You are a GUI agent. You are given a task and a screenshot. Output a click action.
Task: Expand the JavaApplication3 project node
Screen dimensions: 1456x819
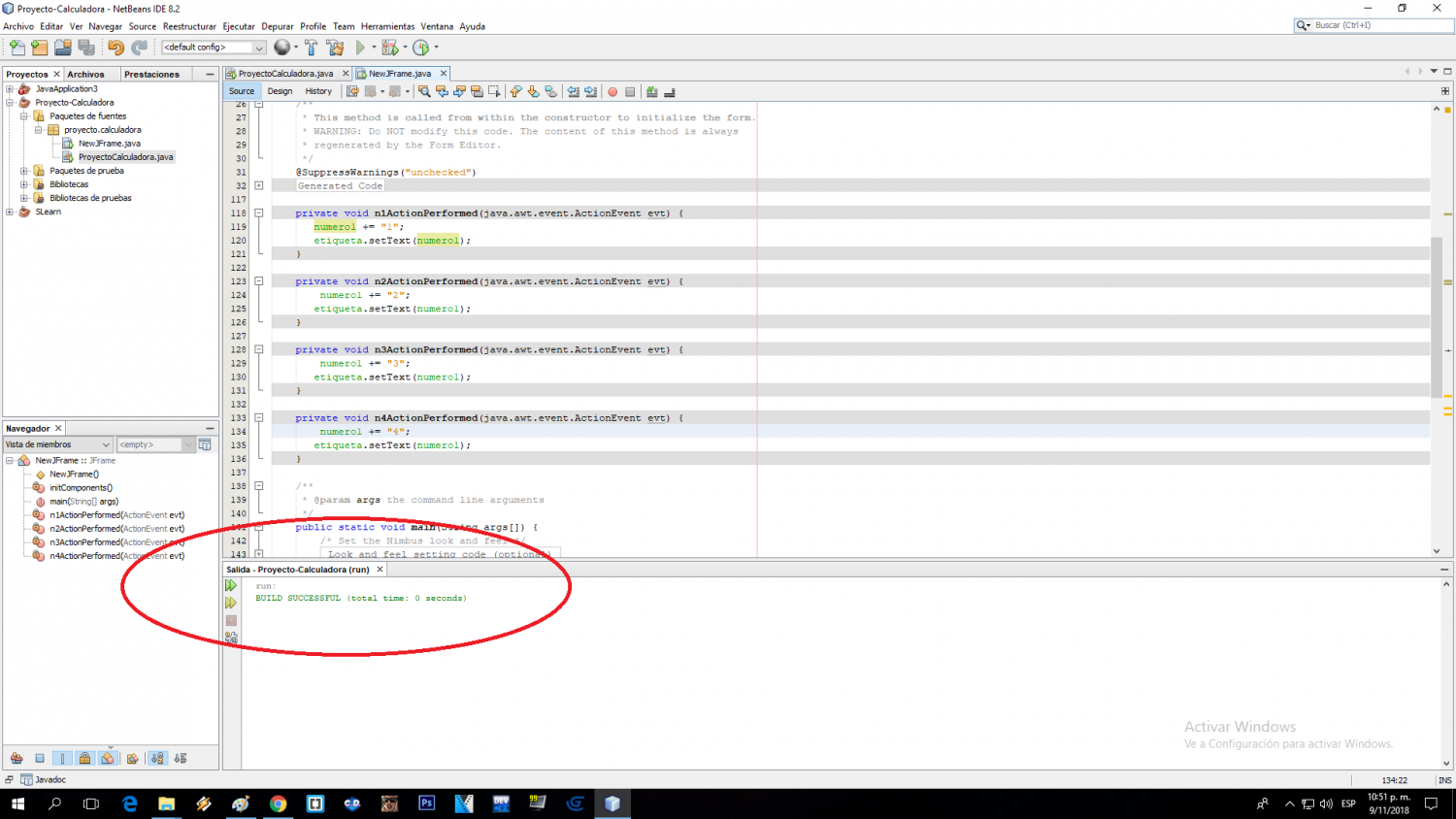pyautogui.click(x=10, y=89)
